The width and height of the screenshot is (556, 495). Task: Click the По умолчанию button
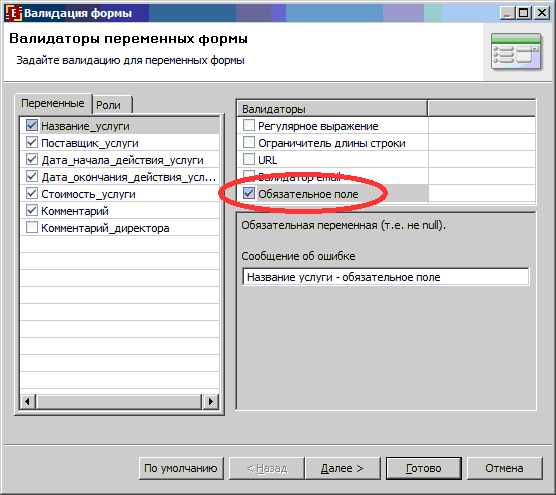click(x=181, y=468)
